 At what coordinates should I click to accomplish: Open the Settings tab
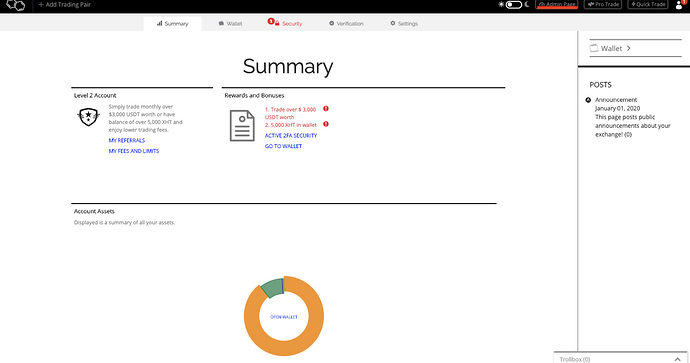[404, 23]
